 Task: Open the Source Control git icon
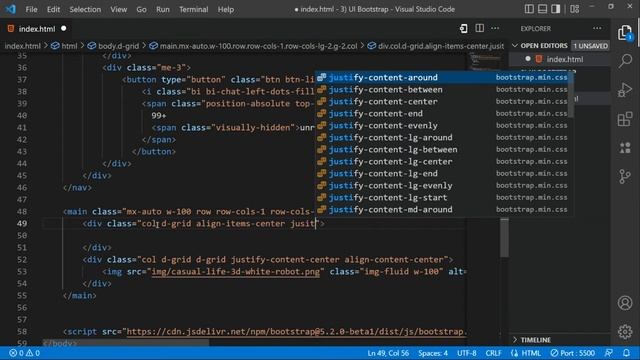pos(625,177)
